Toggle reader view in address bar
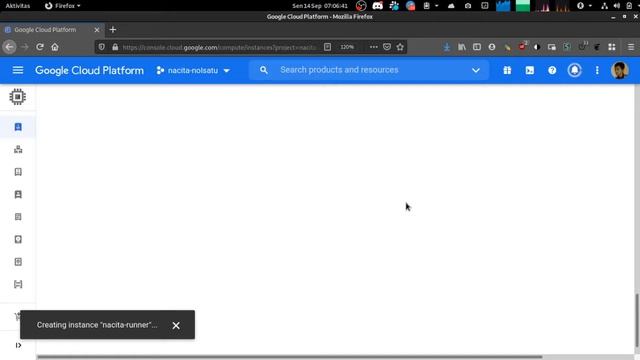640x360 pixels. [x=327, y=47]
